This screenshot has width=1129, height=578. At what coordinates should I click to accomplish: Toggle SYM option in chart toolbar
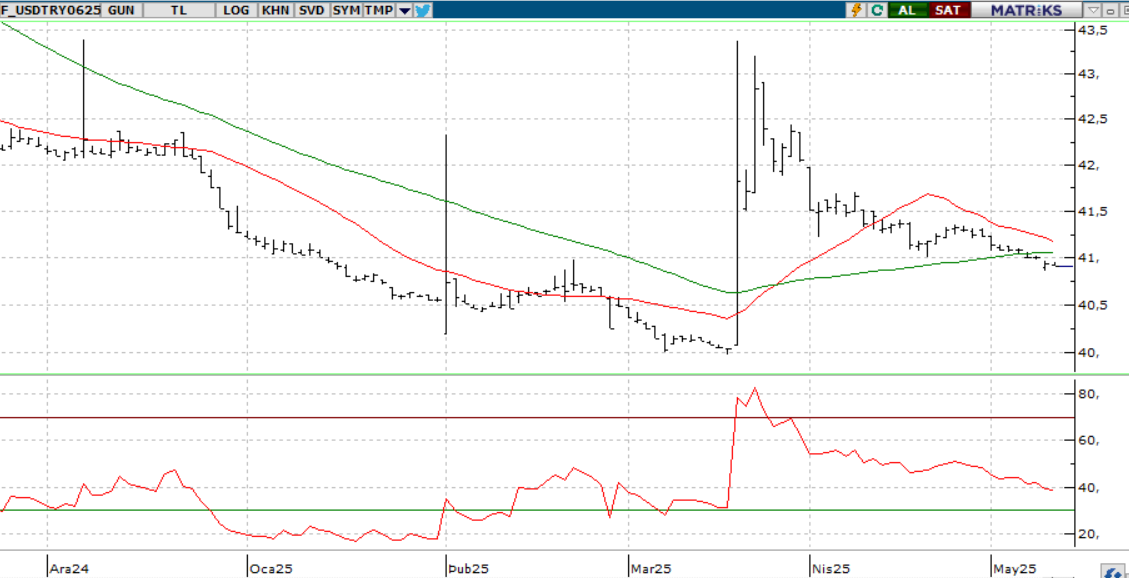pyautogui.click(x=346, y=10)
